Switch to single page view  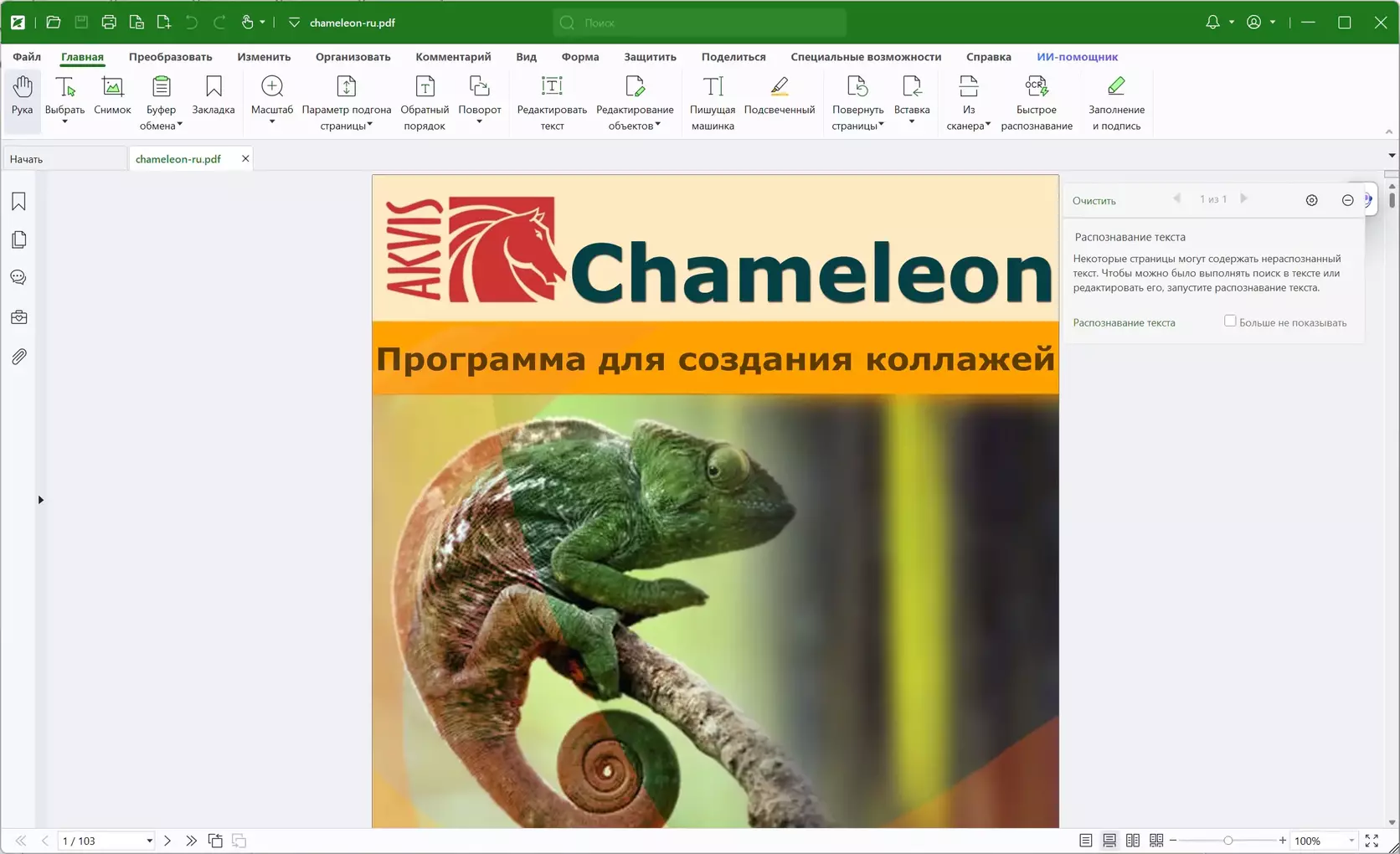(1086, 841)
